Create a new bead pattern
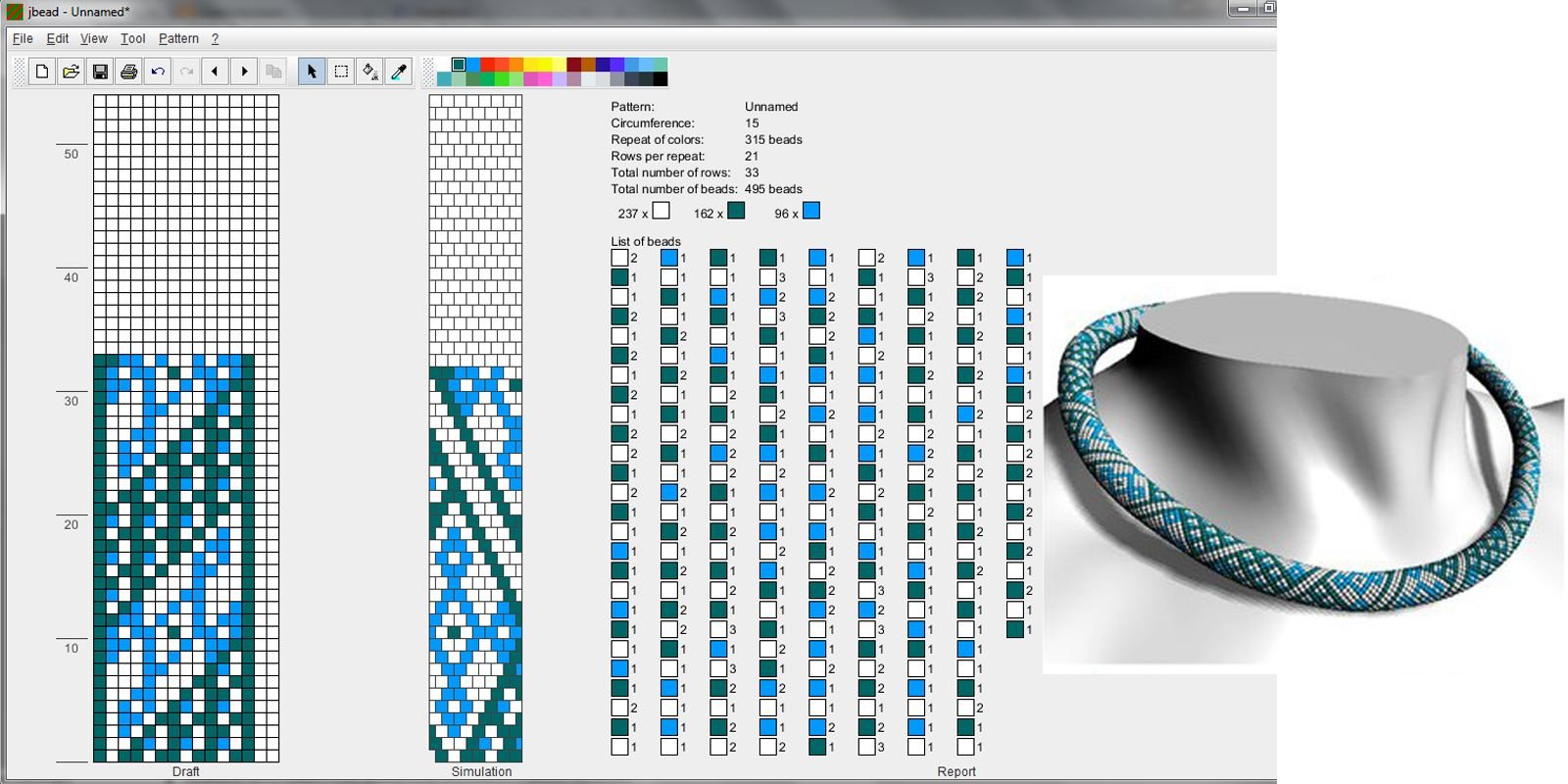Image resolution: width=1568 pixels, height=784 pixels. click(42, 72)
